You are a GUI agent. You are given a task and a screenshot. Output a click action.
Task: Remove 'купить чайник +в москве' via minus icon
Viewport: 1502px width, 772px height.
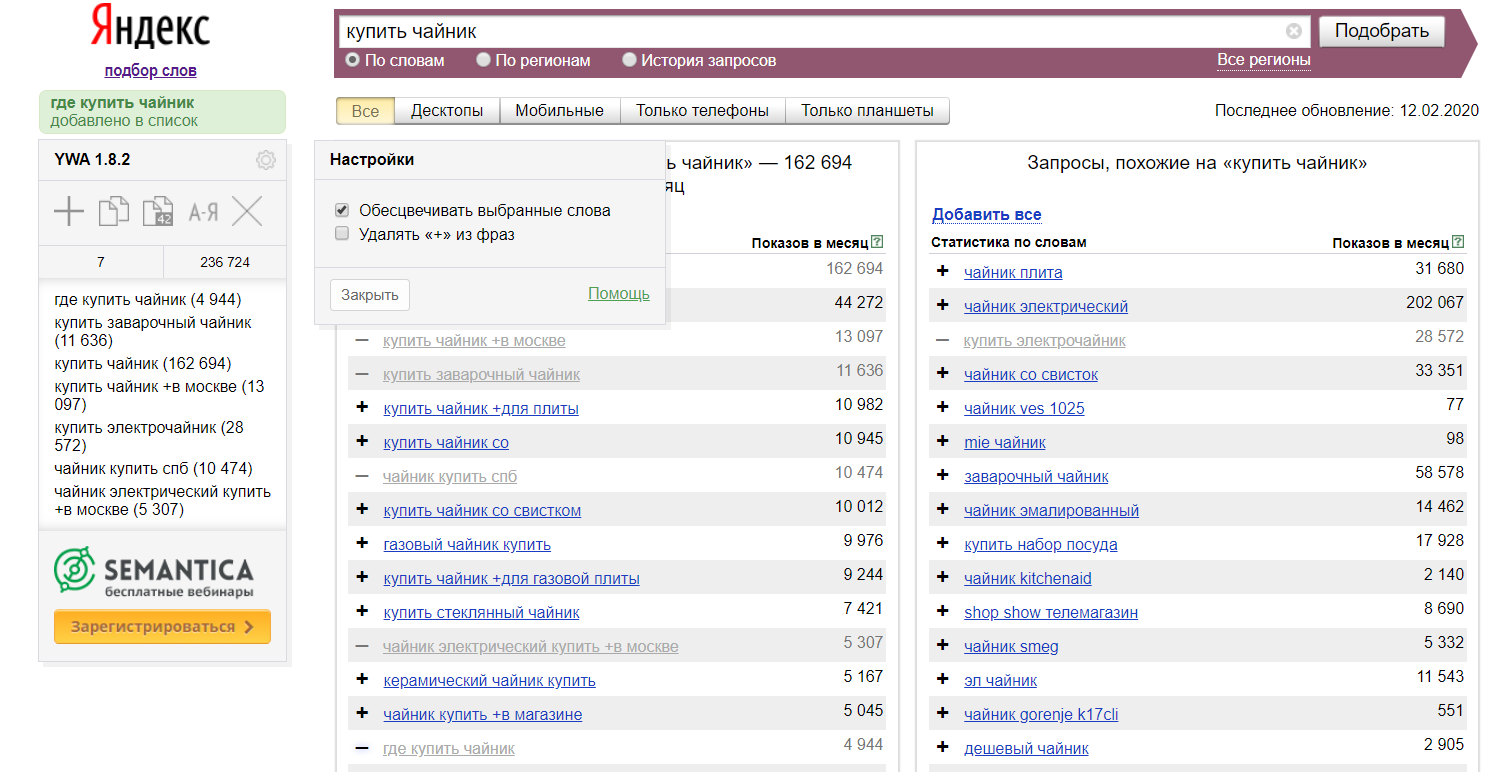362,340
